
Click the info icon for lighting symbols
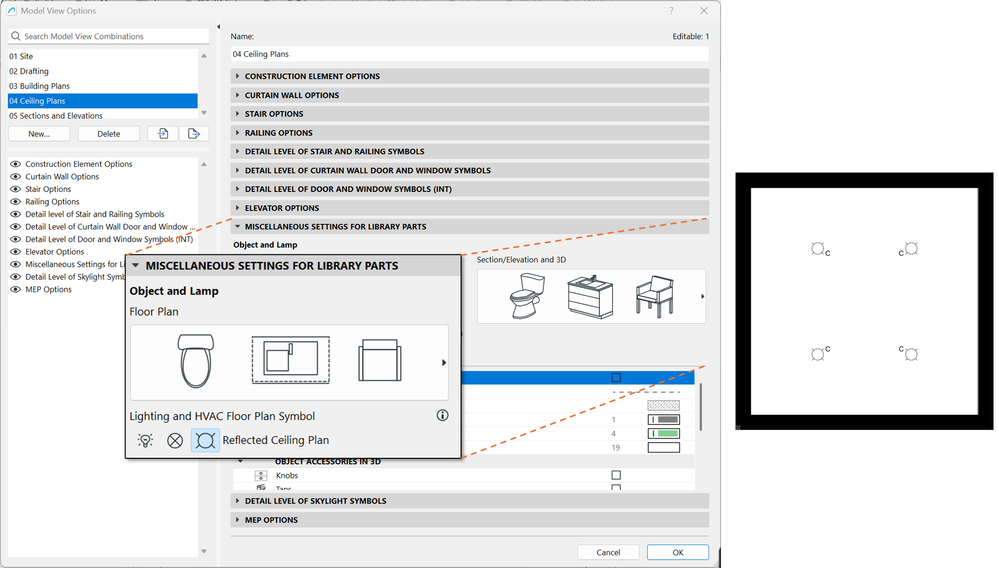[x=442, y=415]
